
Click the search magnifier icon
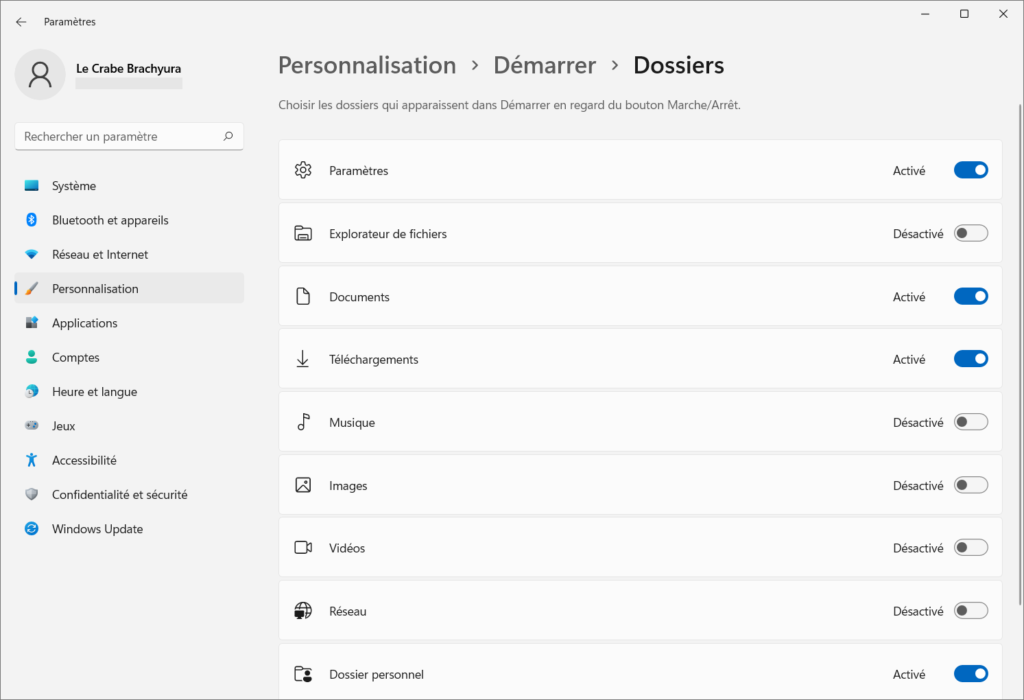point(228,137)
